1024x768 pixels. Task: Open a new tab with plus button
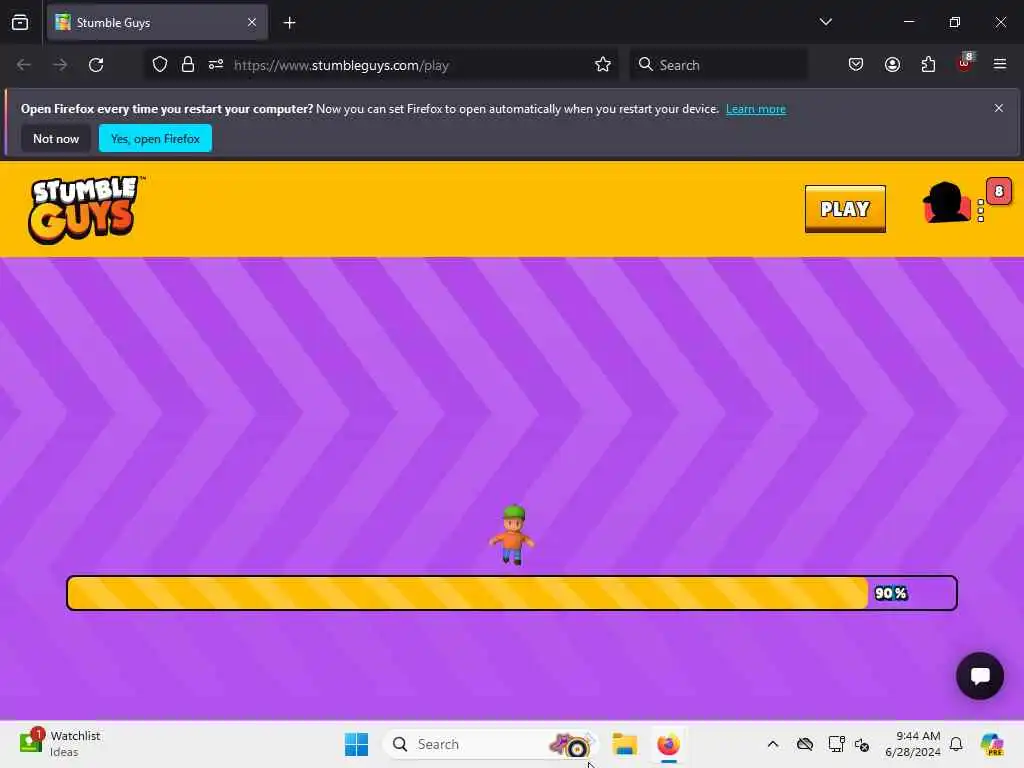[289, 23]
